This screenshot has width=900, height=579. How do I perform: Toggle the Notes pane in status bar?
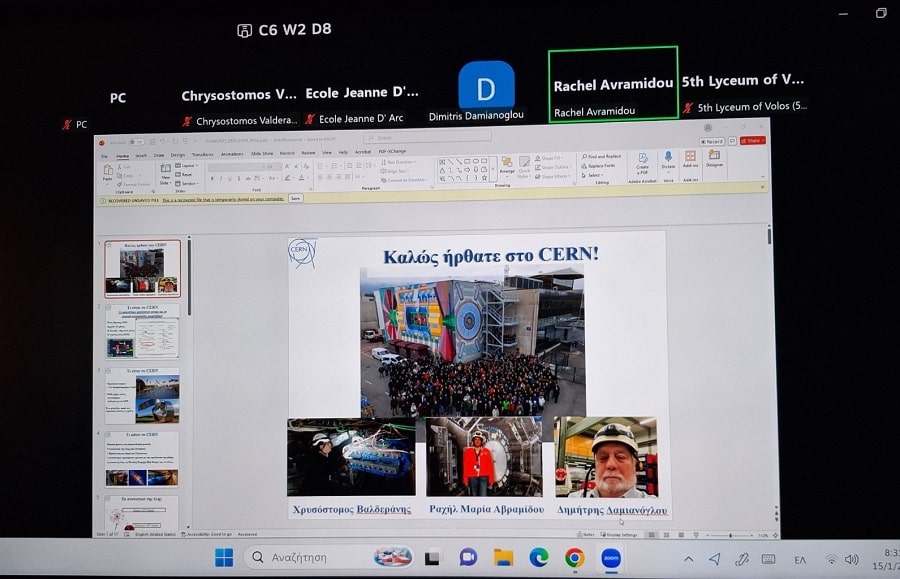click(x=587, y=535)
